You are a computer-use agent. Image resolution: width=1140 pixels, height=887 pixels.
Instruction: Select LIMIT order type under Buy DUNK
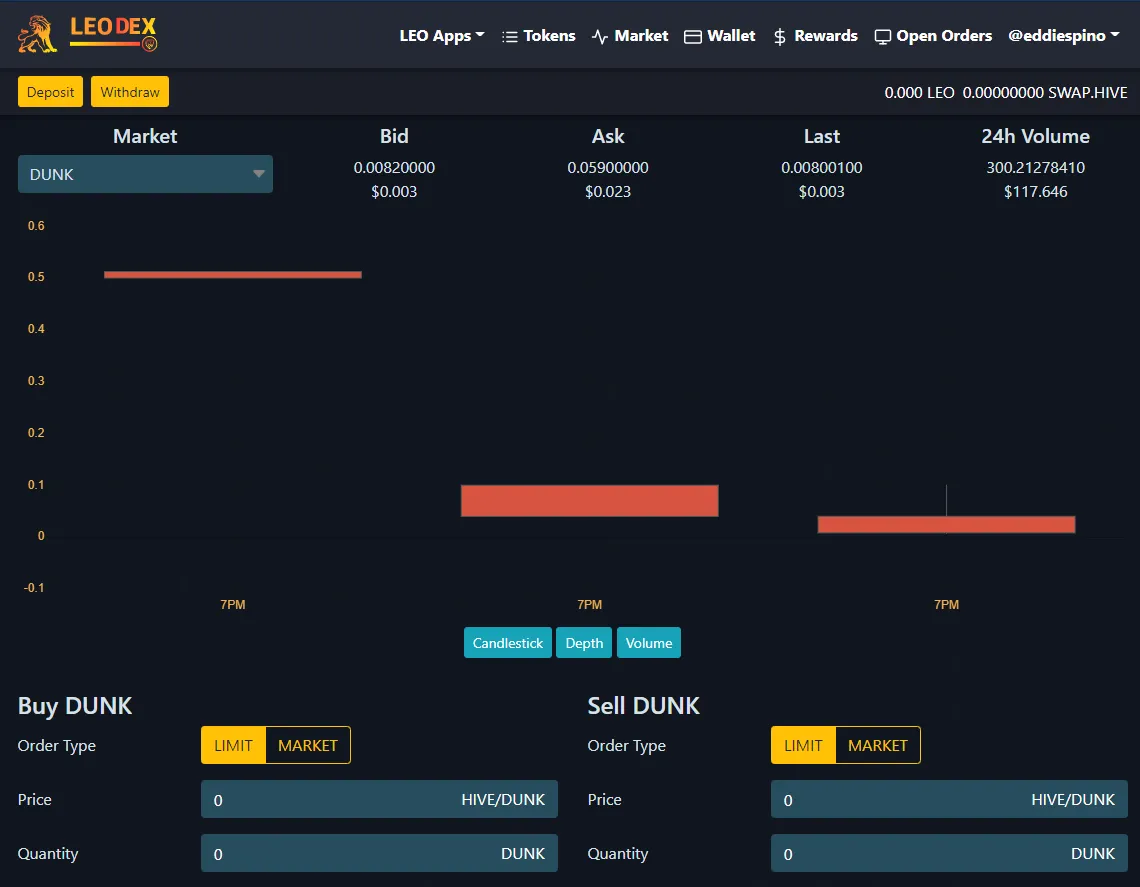(x=233, y=745)
